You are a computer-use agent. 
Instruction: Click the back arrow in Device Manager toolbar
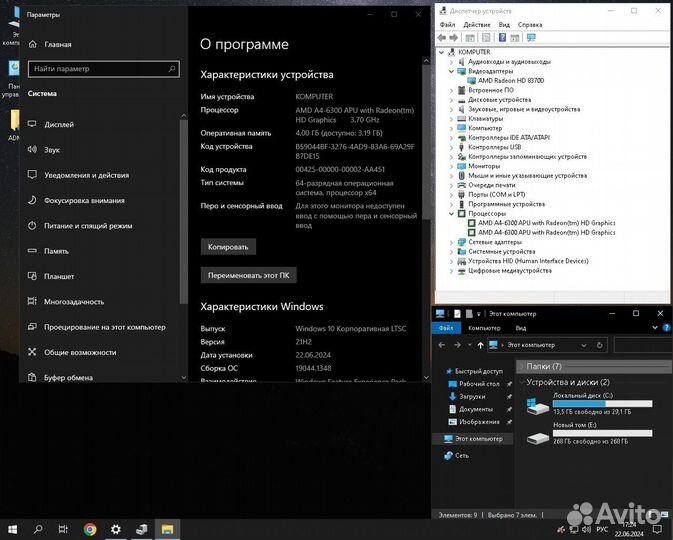pyautogui.click(x=442, y=38)
